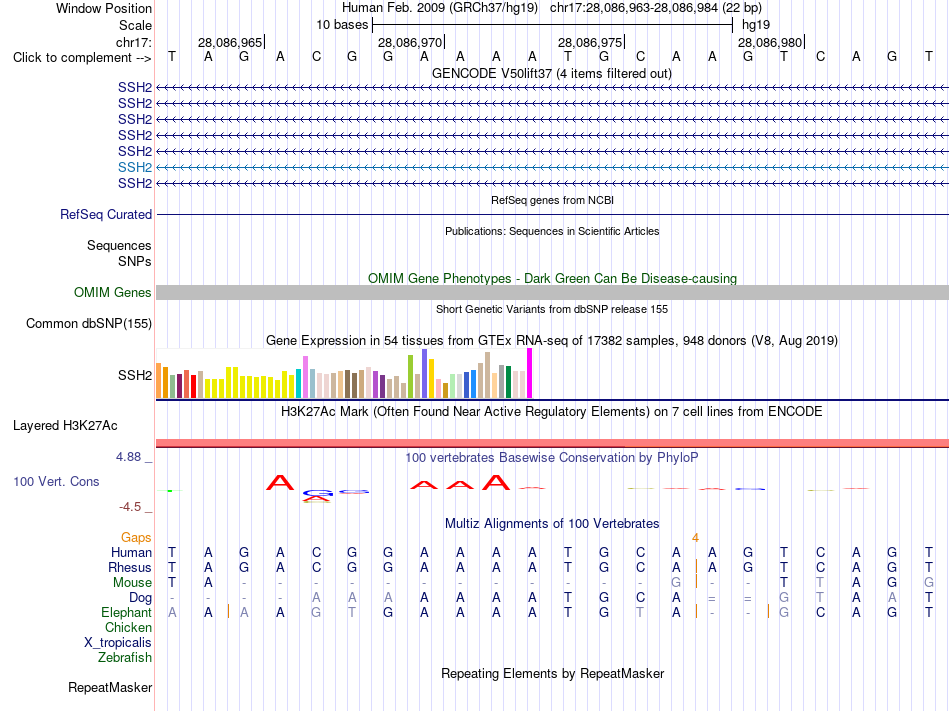Image resolution: width=950 pixels, height=711 pixels.
Task: Click the orange gap number 4
Action: pos(696,538)
